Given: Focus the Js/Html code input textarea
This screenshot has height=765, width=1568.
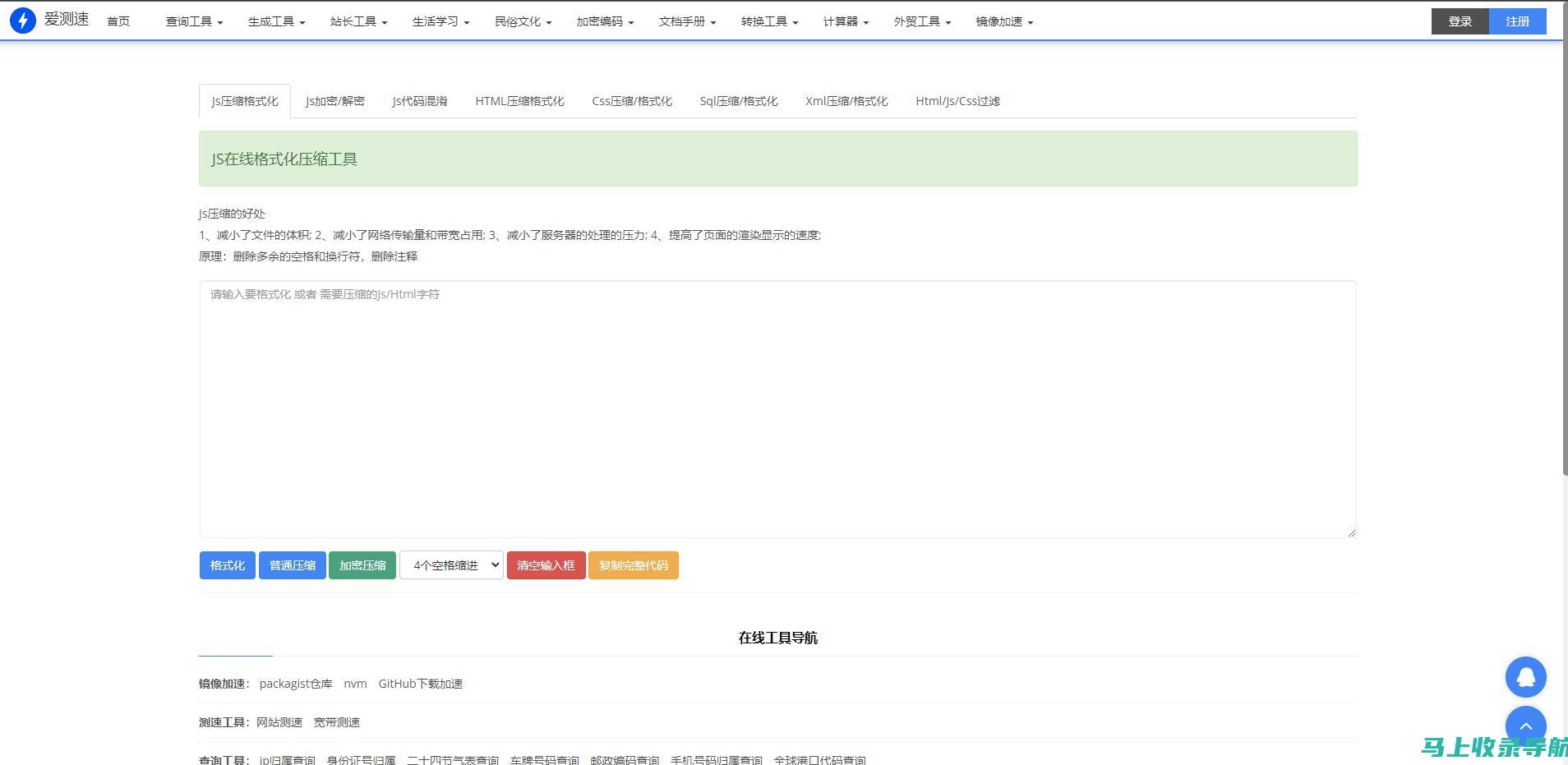Looking at the screenshot, I should [x=777, y=409].
